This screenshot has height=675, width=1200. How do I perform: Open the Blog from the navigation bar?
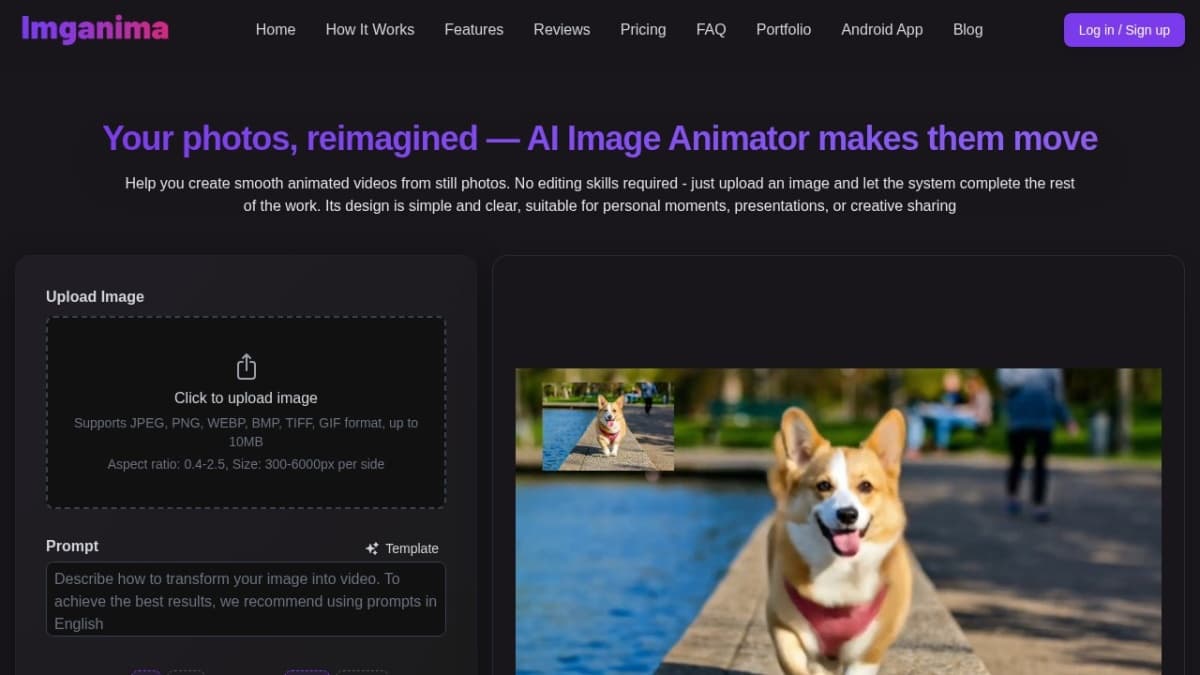coord(967,30)
